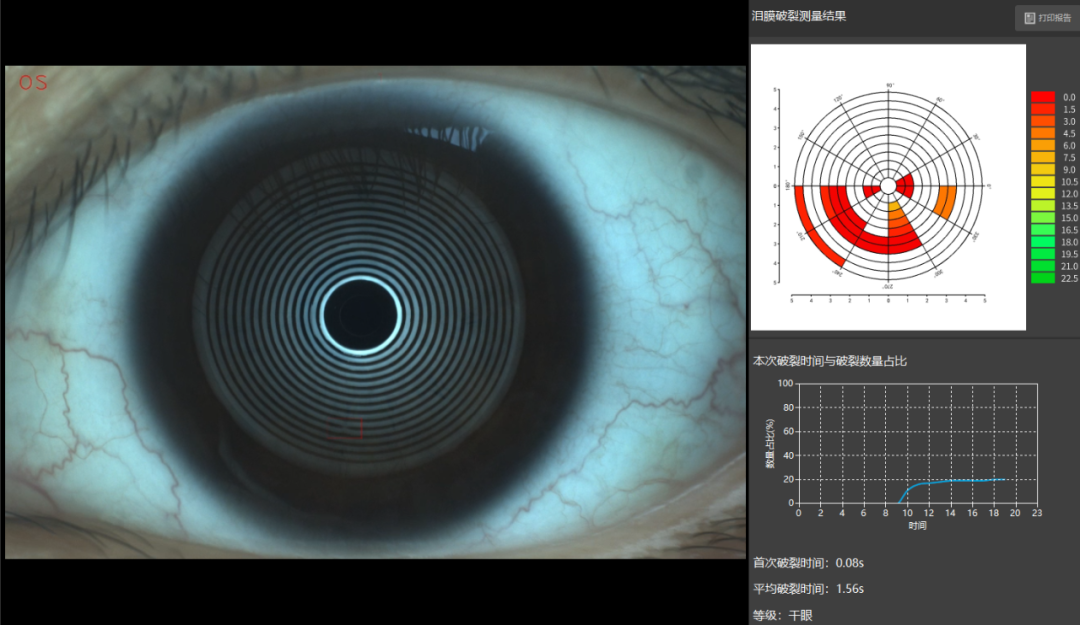This screenshot has width=1080, height=625.
Task: Click the 22.5 green legend swatch
Action: point(1043,278)
